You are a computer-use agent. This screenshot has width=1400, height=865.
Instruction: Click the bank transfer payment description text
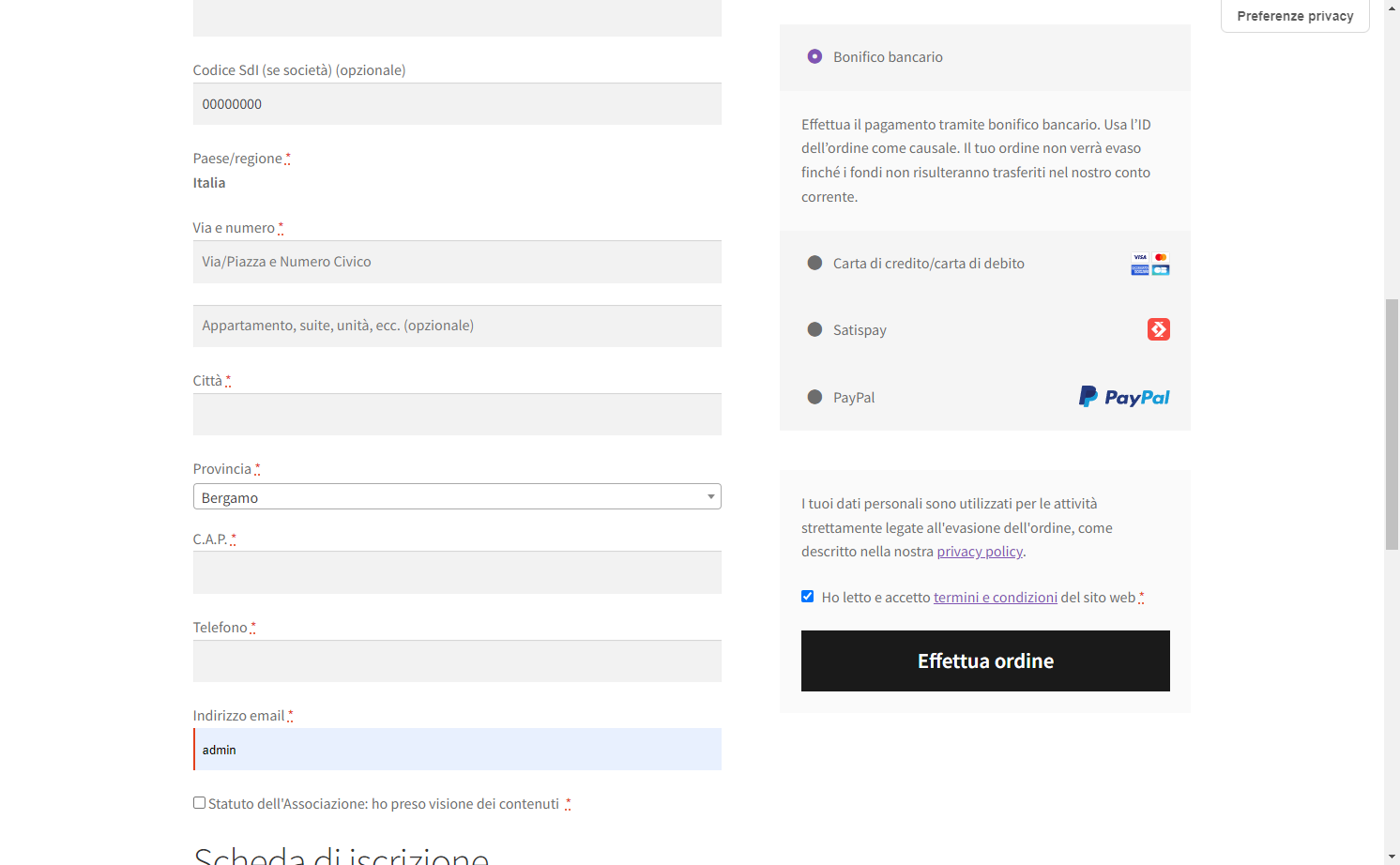click(976, 160)
